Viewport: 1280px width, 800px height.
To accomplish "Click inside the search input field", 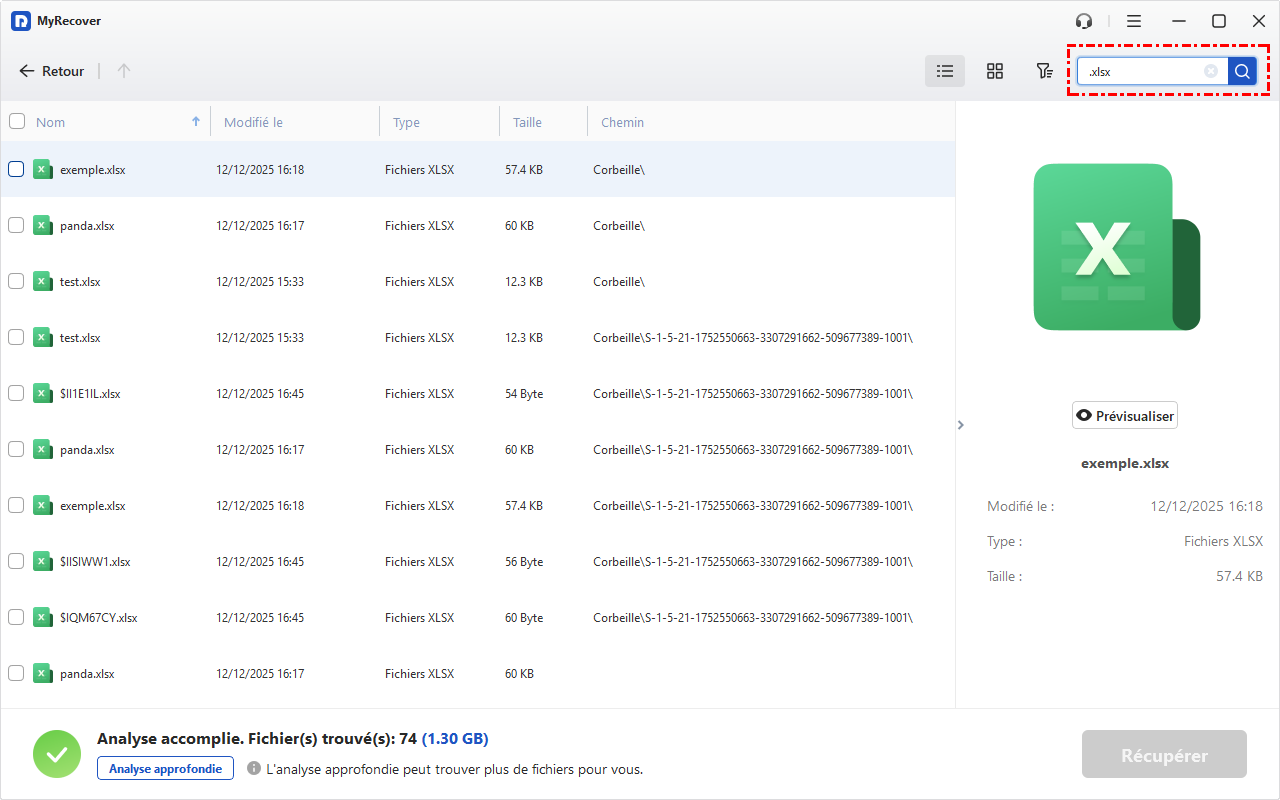I will (1140, 72).
